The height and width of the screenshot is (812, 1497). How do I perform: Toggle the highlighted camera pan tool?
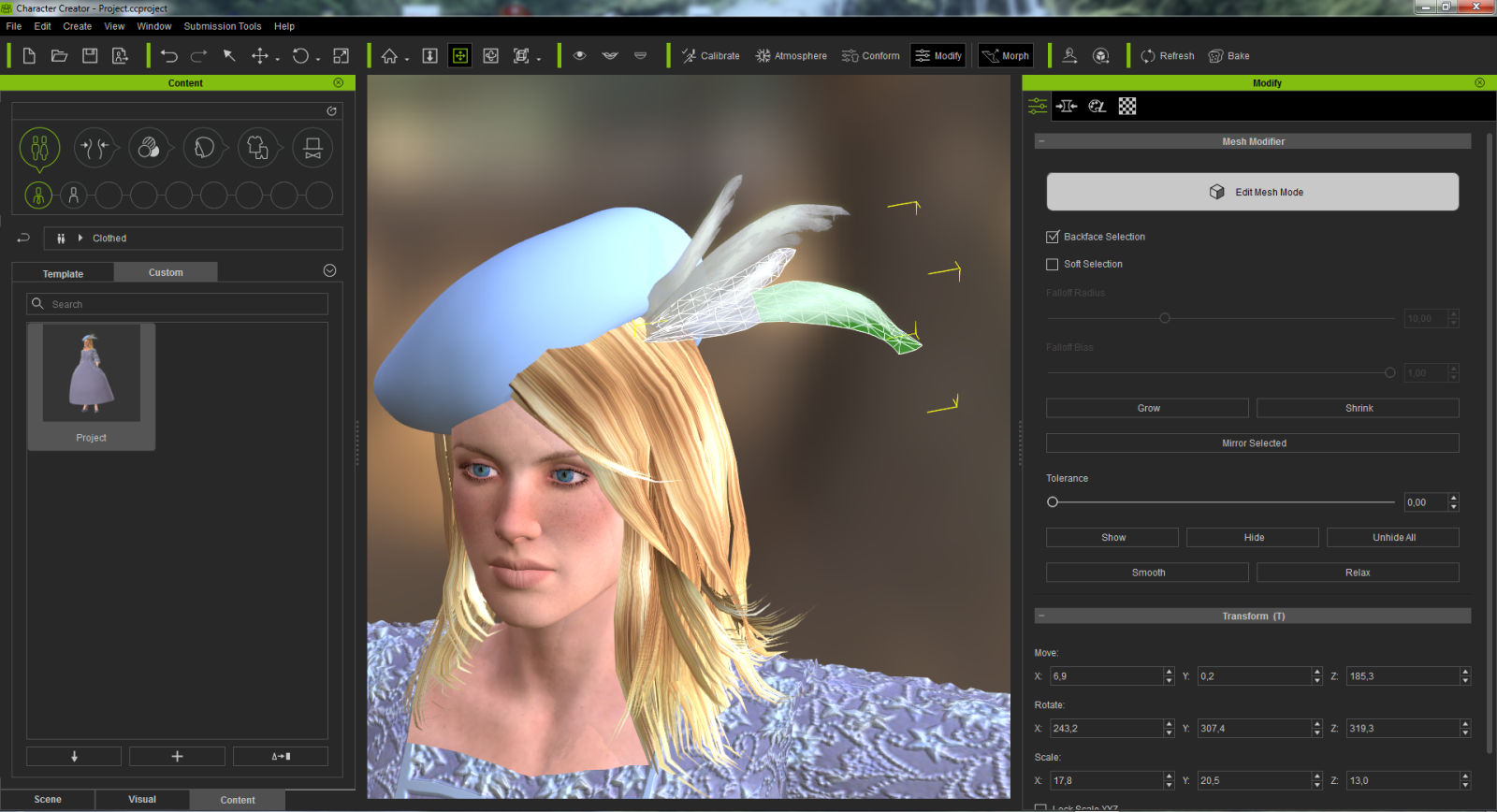[x=459, y=56]
